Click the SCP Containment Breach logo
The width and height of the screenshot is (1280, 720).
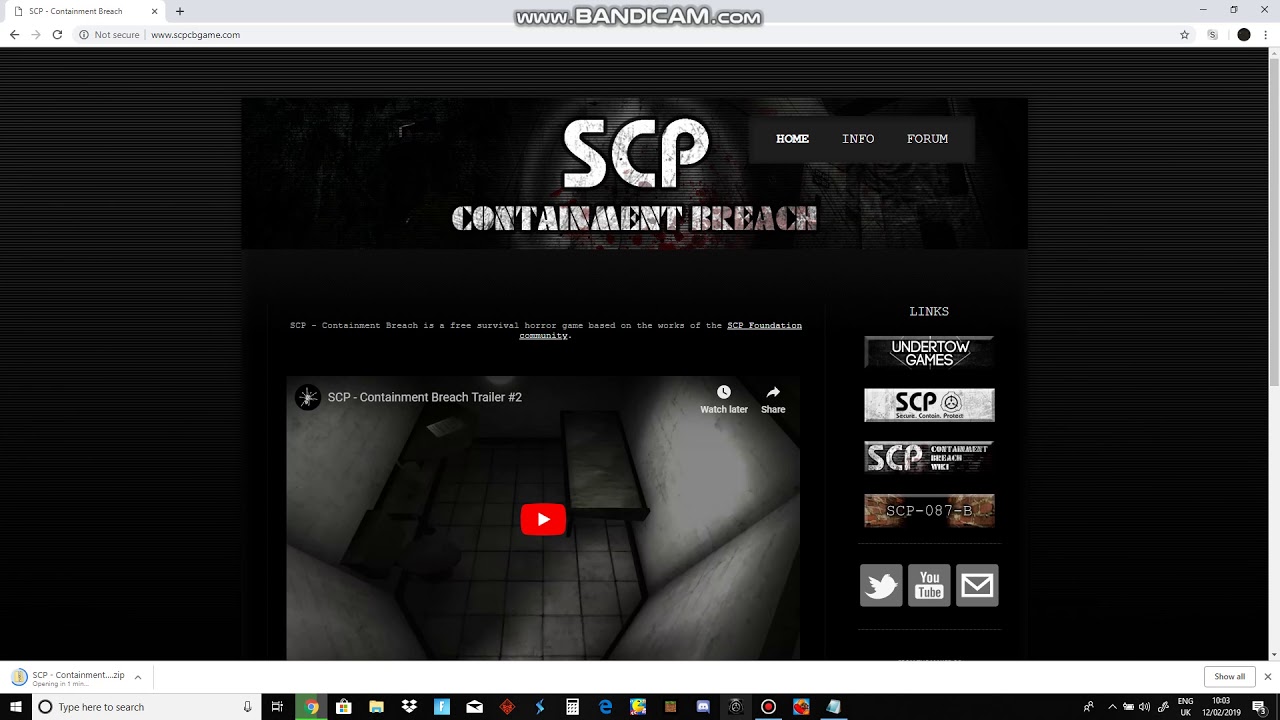pos(635,175)
